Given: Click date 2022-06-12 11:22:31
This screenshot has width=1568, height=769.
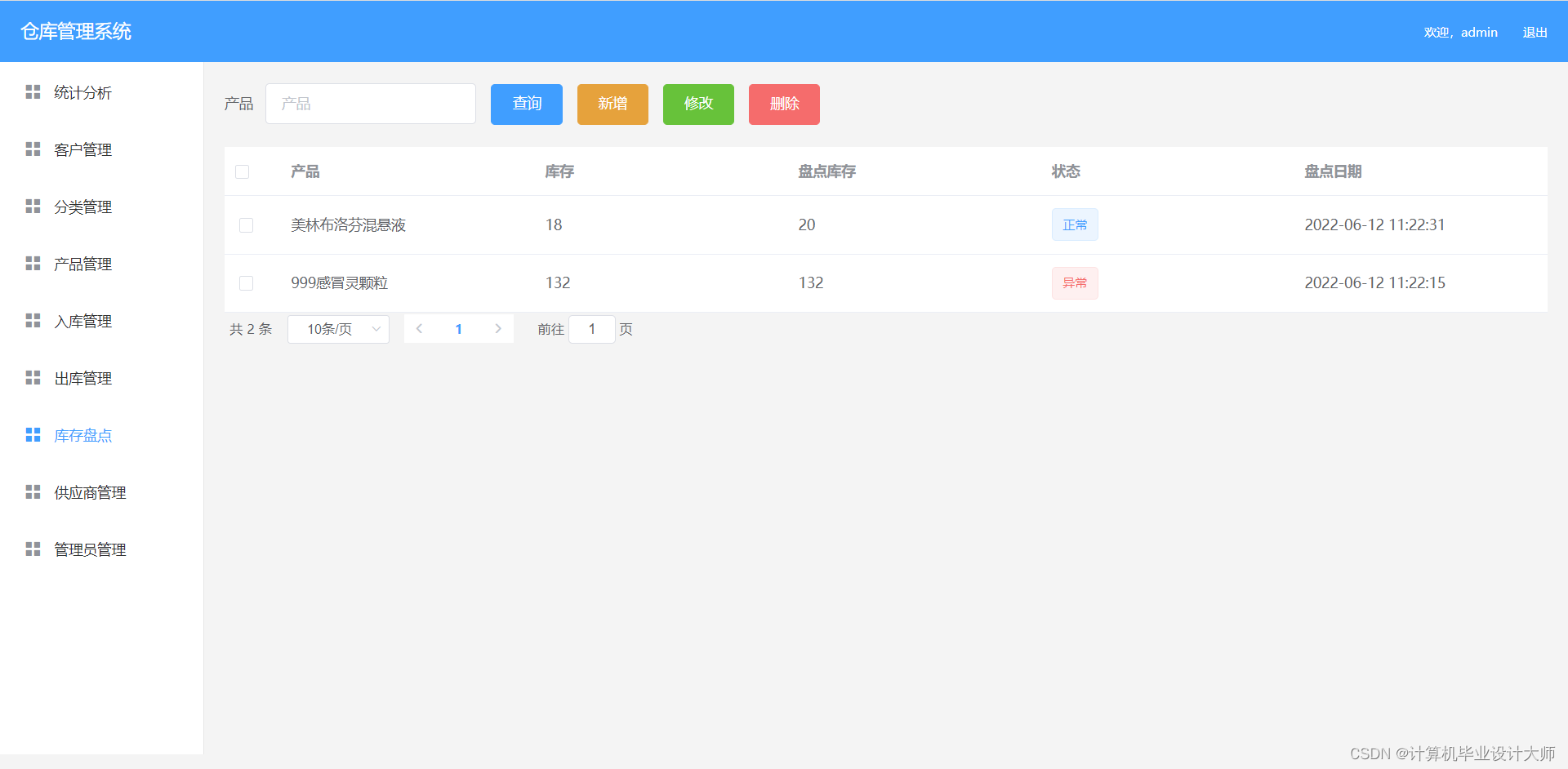Looking at the screenshot, I should pyautogui.click(x=1375, y=225).
